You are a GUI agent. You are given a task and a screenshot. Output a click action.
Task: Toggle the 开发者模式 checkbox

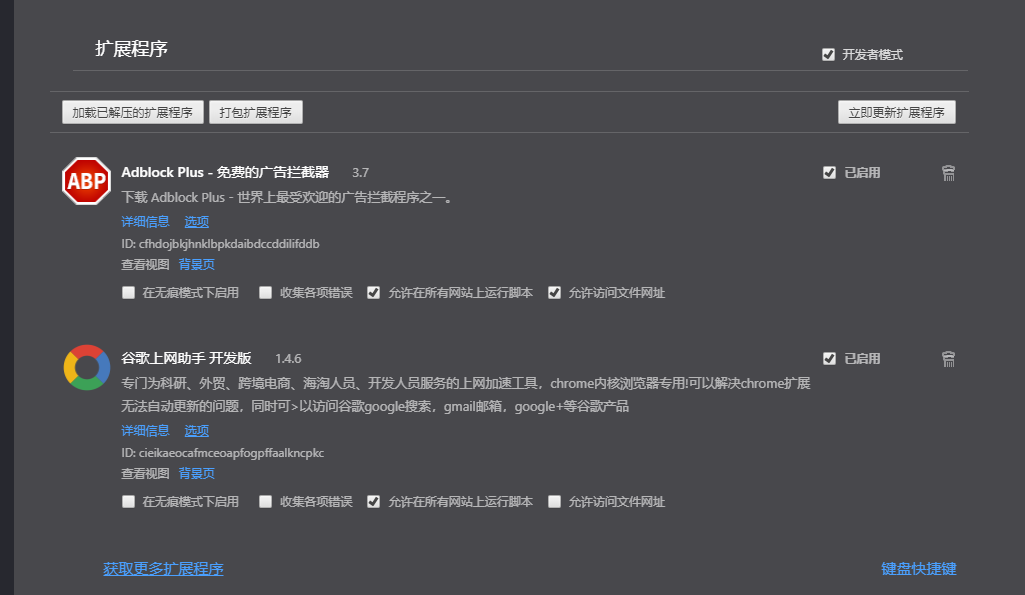click(828, 54)
